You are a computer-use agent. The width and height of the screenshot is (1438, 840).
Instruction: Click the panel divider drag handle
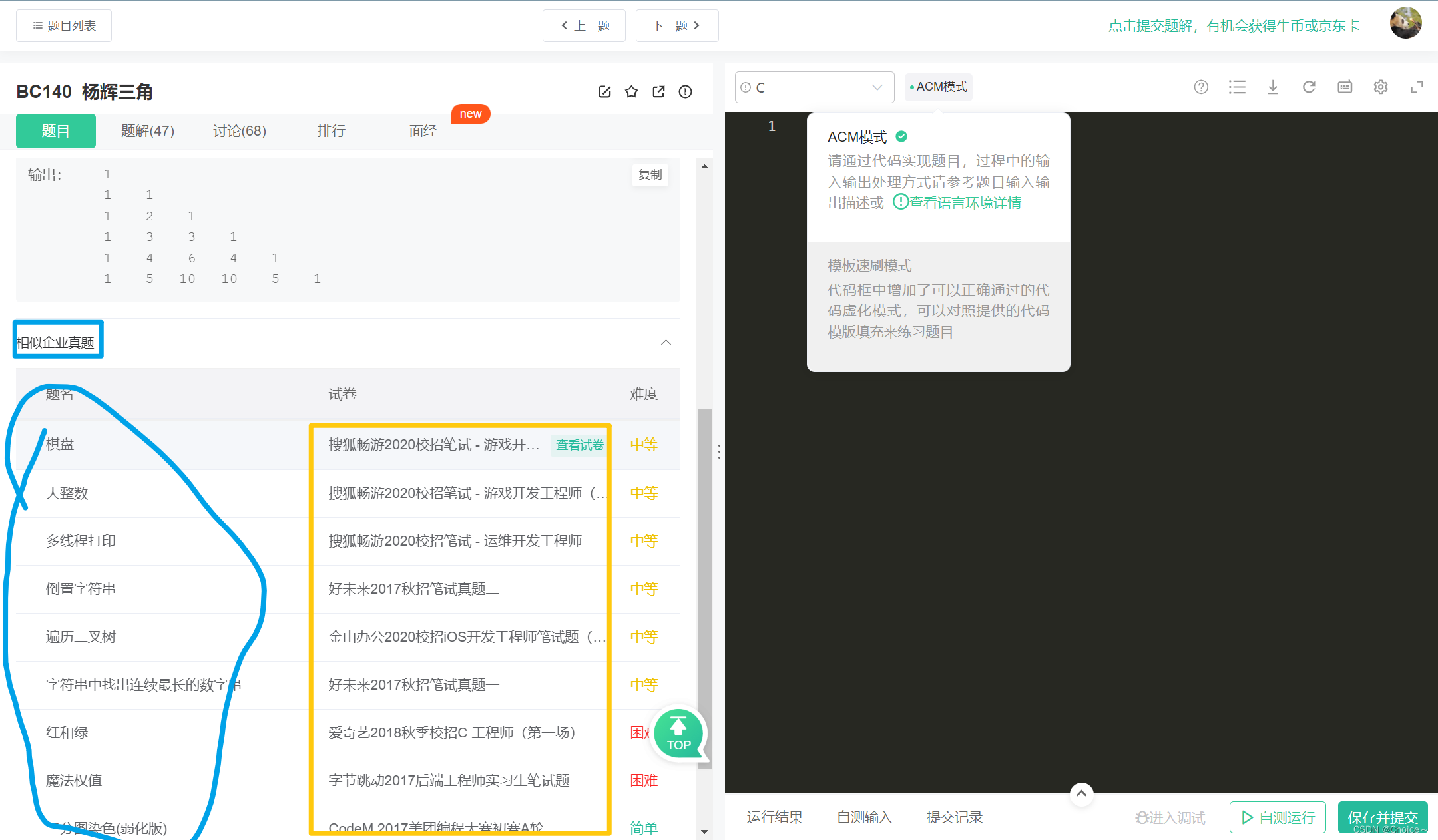719,452
